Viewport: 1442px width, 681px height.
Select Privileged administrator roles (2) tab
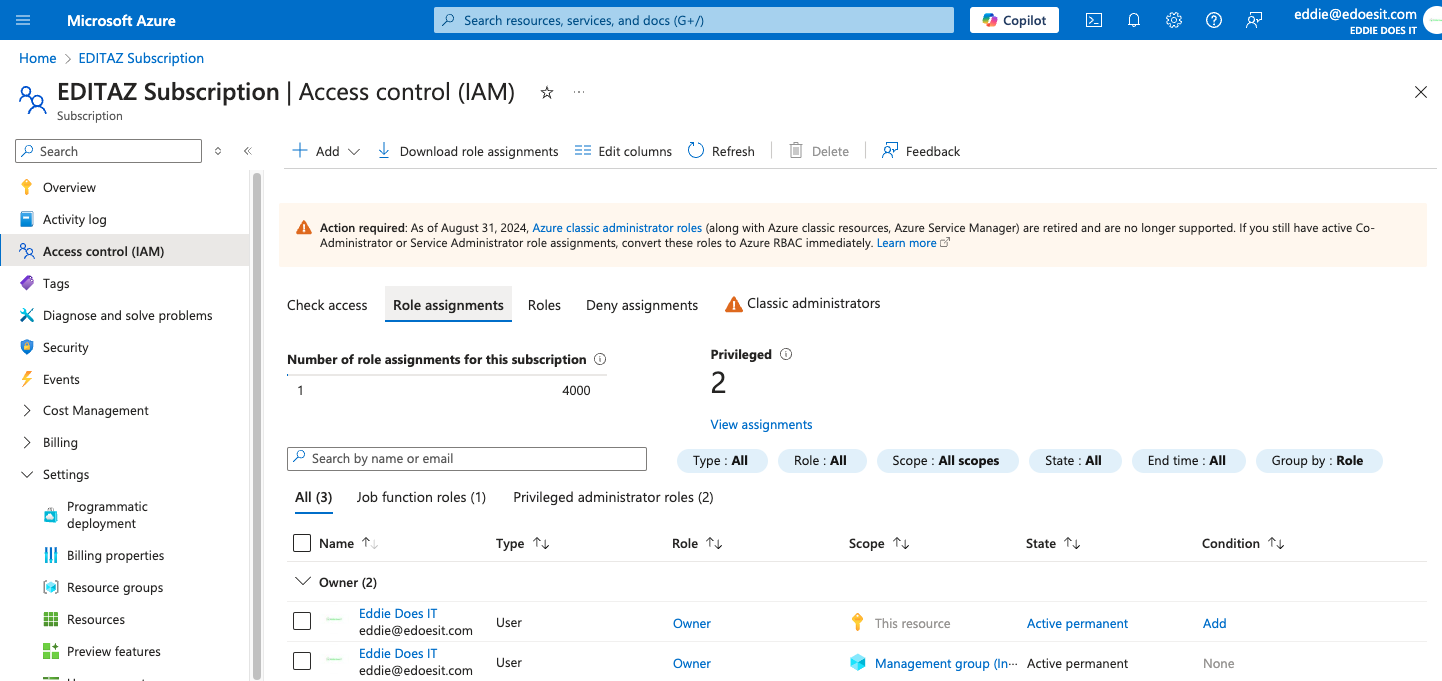tap(613, 497)
